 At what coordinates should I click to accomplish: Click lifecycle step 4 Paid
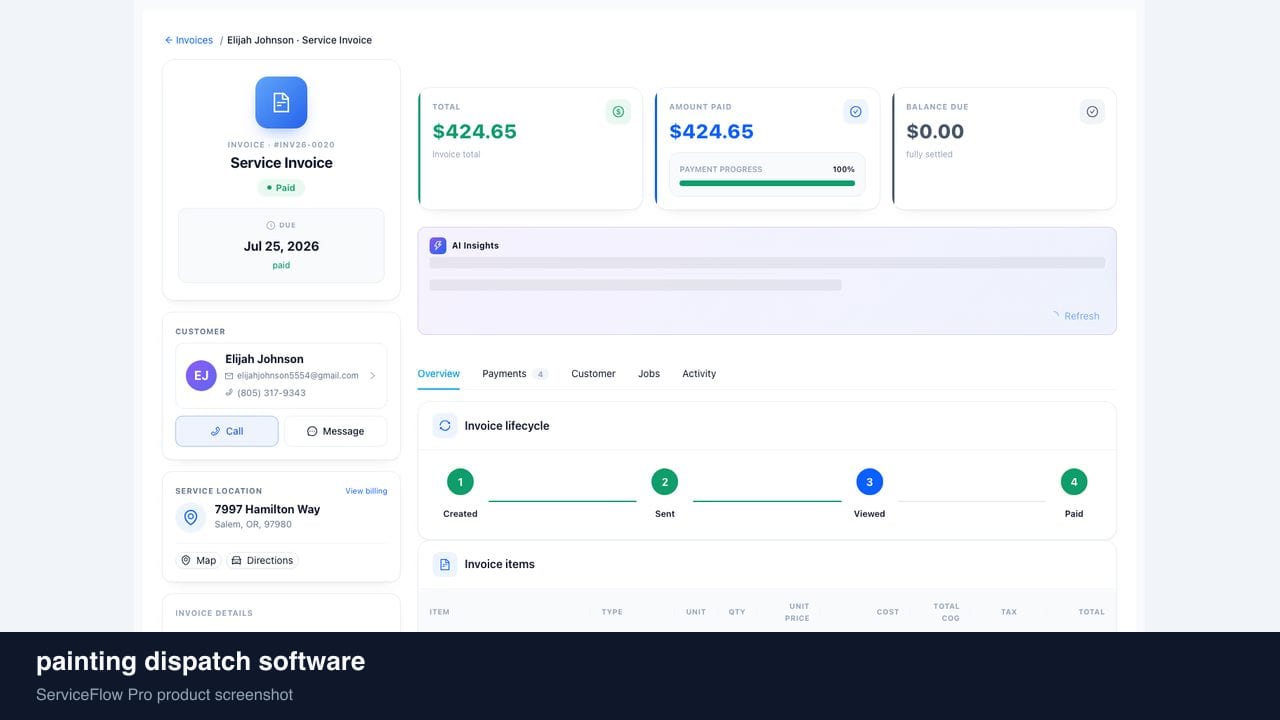point(1074,482)
